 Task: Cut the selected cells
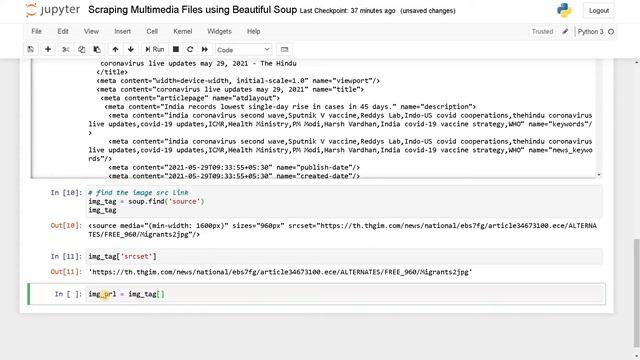(66, 49)
